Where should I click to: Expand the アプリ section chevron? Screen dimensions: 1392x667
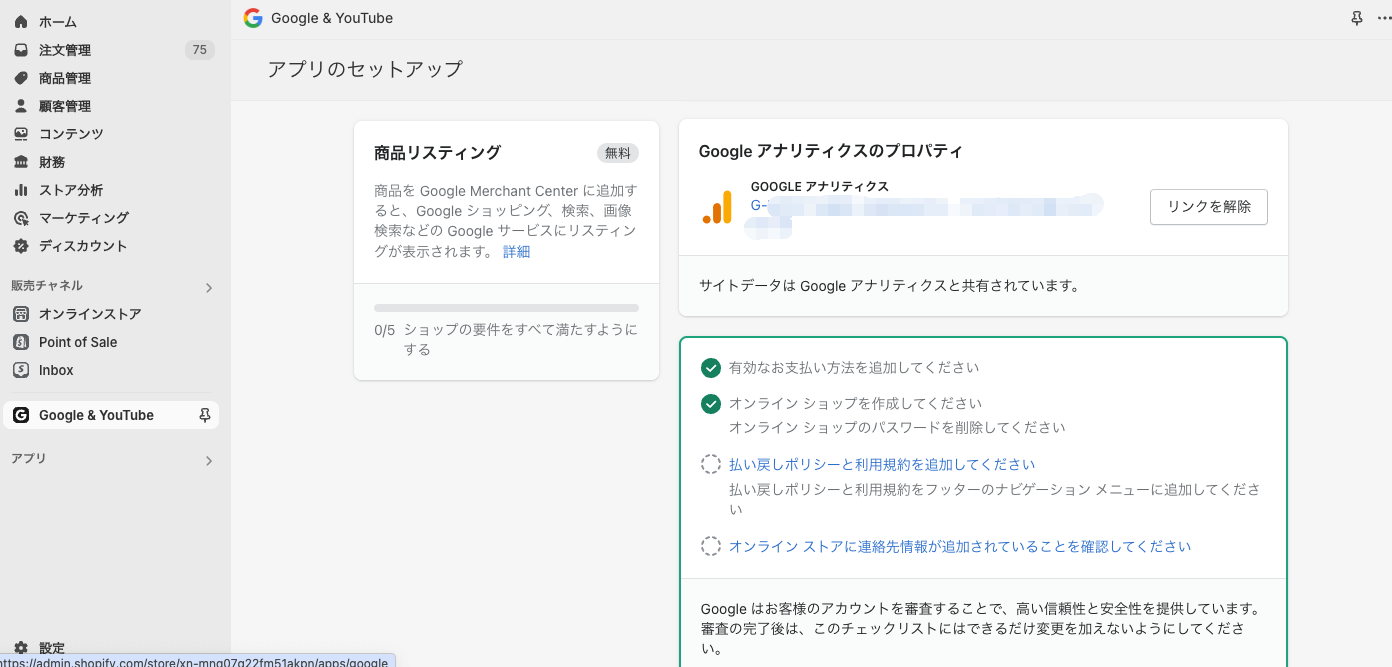click(209, 461)
